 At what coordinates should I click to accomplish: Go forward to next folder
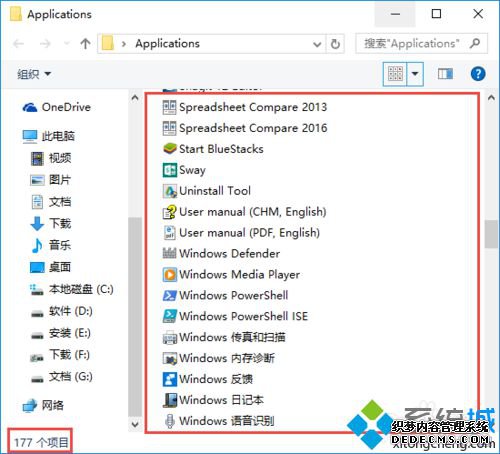(x=45, y=43)
